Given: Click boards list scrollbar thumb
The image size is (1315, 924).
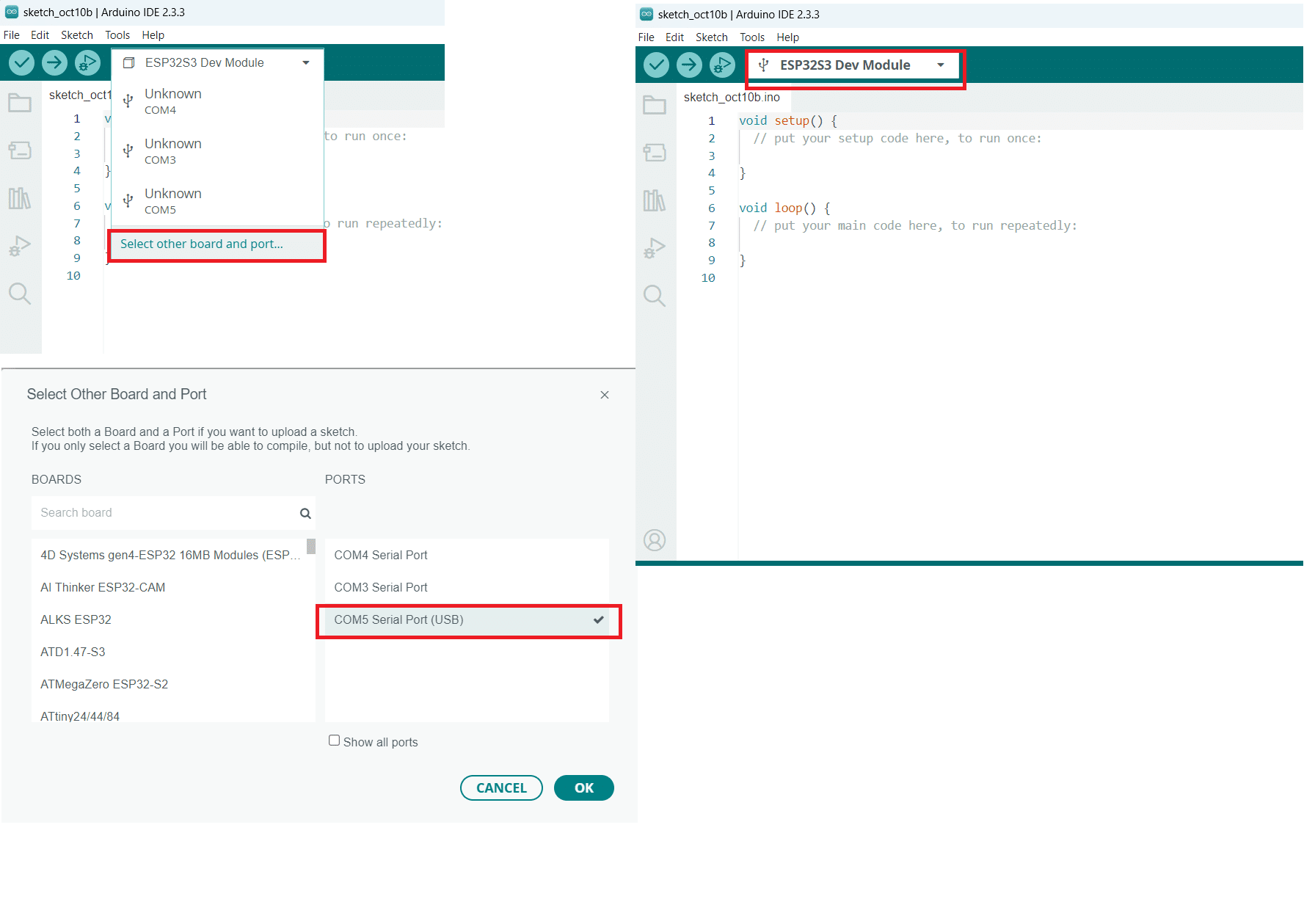Looking at the screenshot, I should pos(311,547).
